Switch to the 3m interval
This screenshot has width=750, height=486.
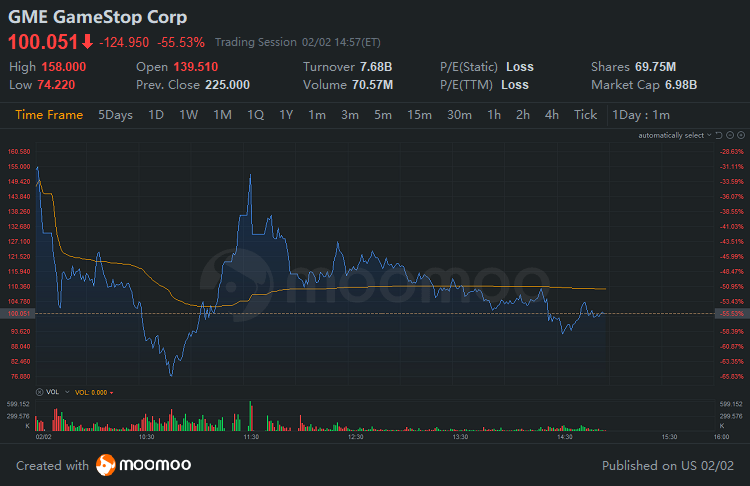[350, 115]
